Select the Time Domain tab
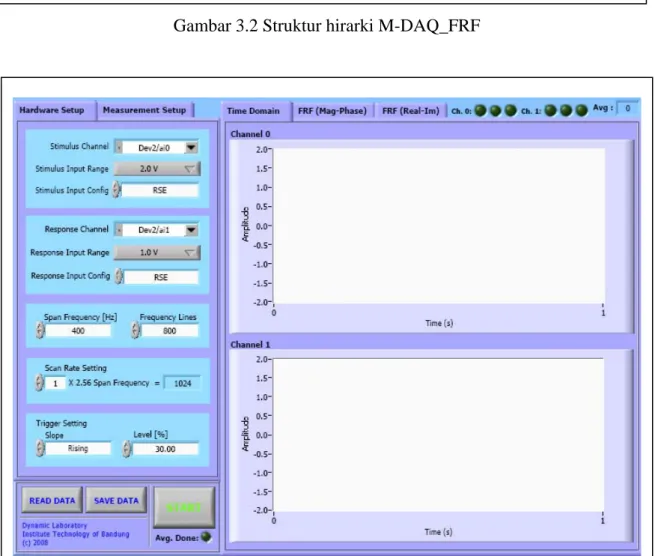This screenshot has width=655, height=556. tap(254, 112)
